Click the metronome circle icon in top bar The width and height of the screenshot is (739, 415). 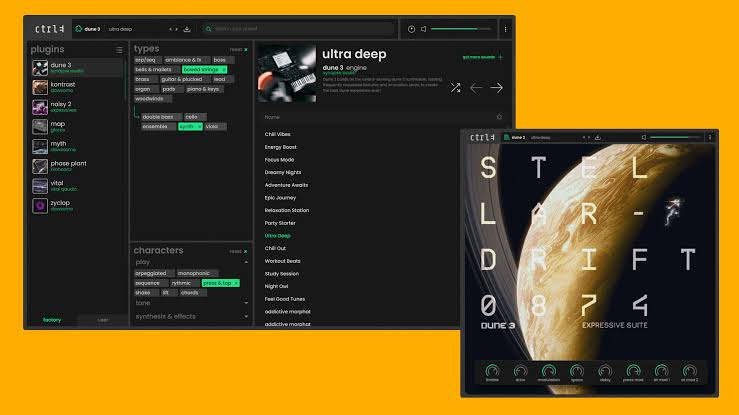[x=411, y=29]
